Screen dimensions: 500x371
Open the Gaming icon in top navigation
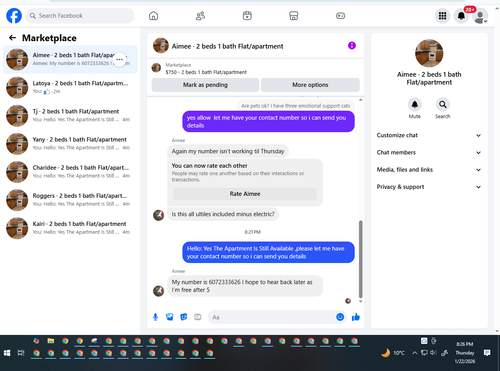click(x=340, y=16)
